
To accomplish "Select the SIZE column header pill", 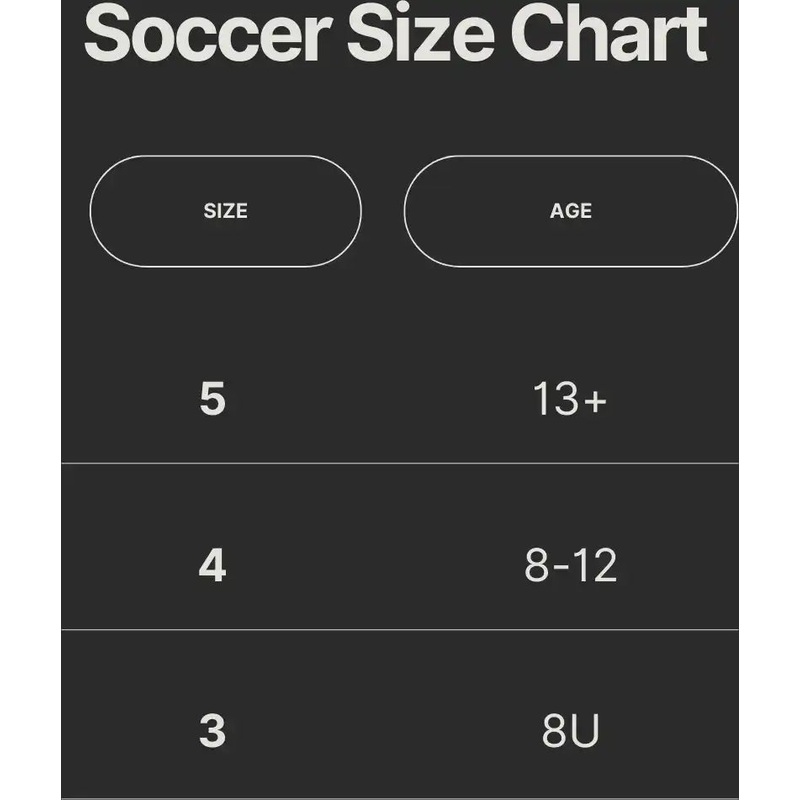I will tap(225, 211).
